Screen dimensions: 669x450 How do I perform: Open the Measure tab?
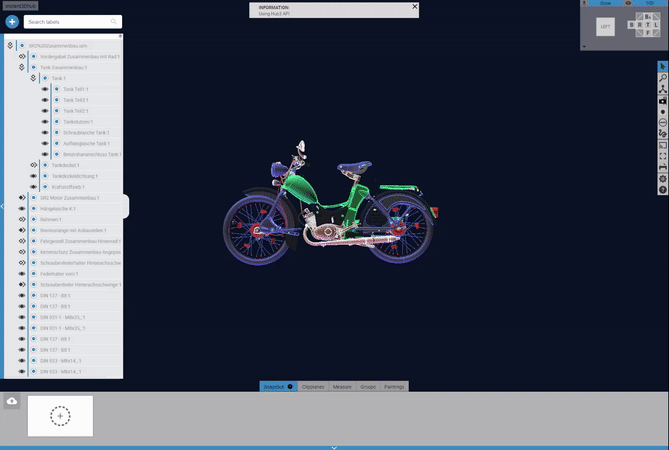(343, 386)
